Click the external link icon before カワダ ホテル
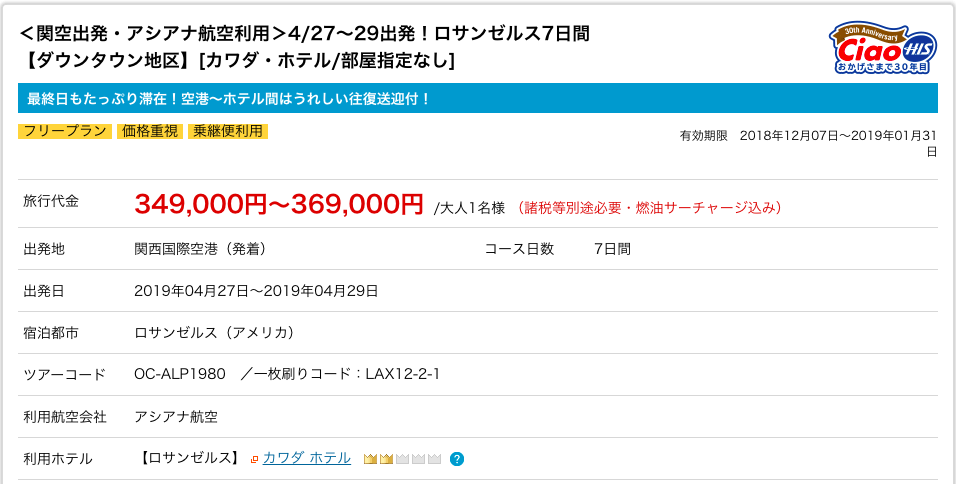This screenshot has height=484, width=956. [x=255, y=459]
